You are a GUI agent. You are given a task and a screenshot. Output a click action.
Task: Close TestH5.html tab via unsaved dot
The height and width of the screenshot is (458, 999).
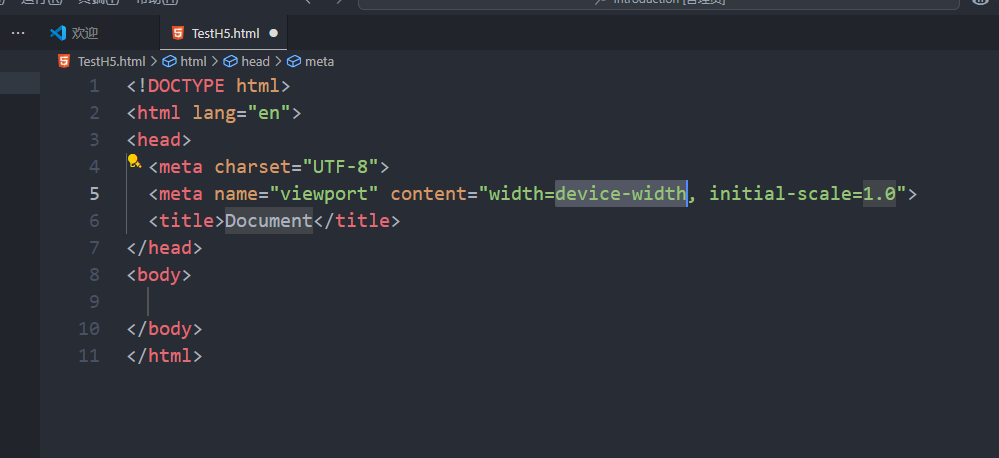273,33
